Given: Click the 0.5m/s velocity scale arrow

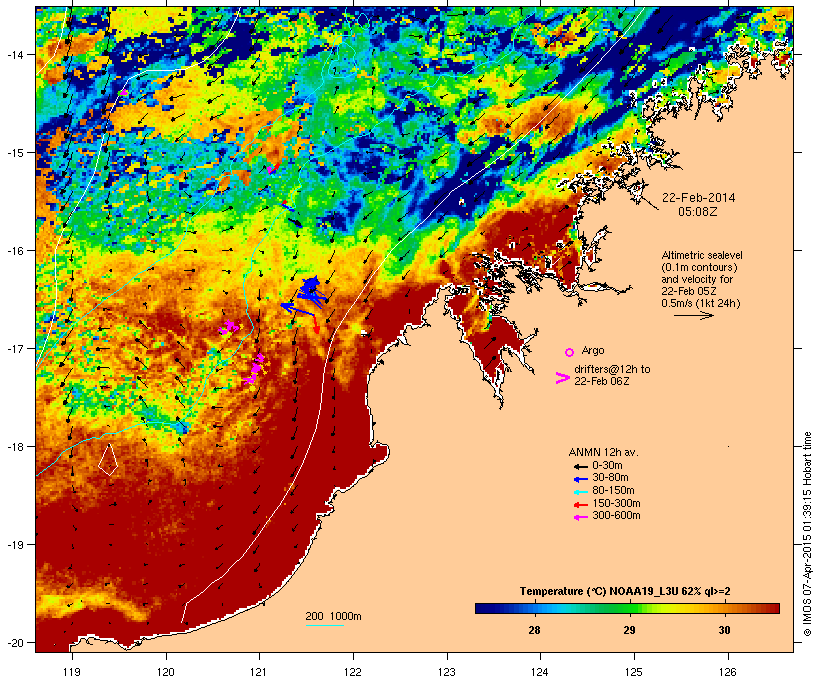Looking at the screenshot, I should click(693, 315).
